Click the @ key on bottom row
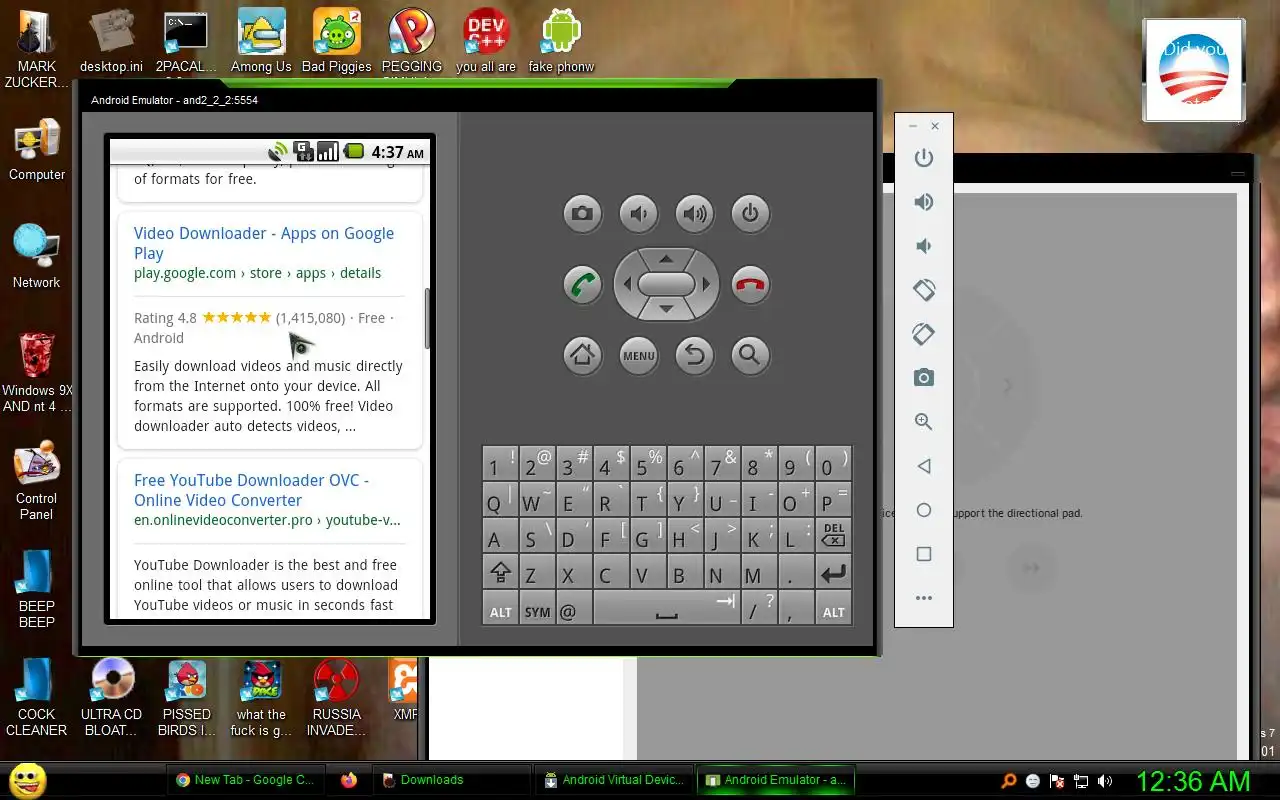This screenshot has width=1280, height=800. pos(574,610)
